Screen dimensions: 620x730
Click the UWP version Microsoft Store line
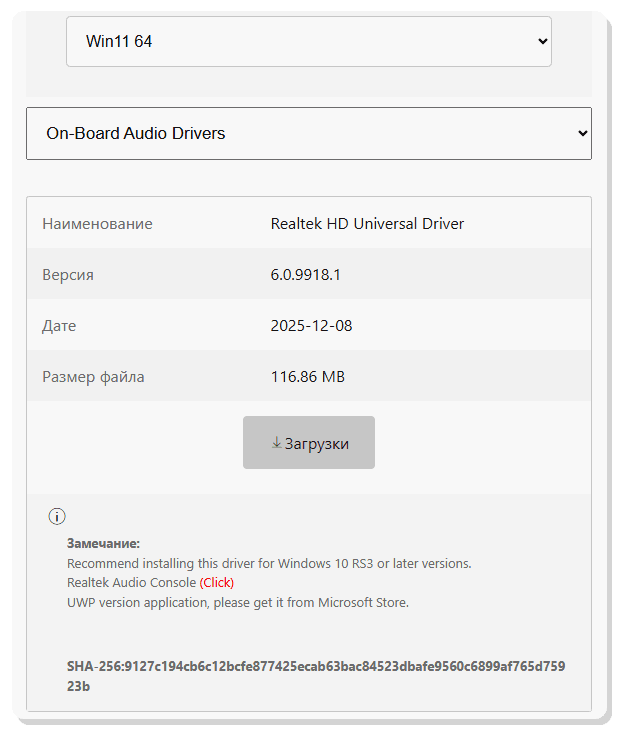click(237, 602)
